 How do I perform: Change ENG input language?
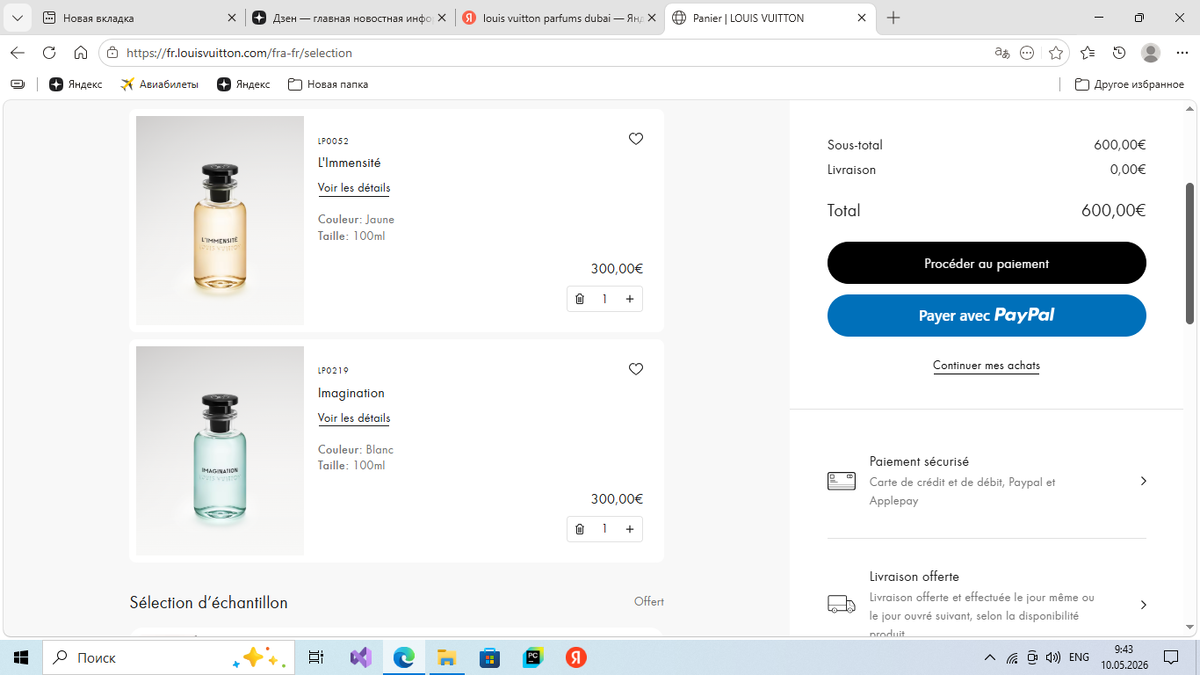[x=1079, y=657]
